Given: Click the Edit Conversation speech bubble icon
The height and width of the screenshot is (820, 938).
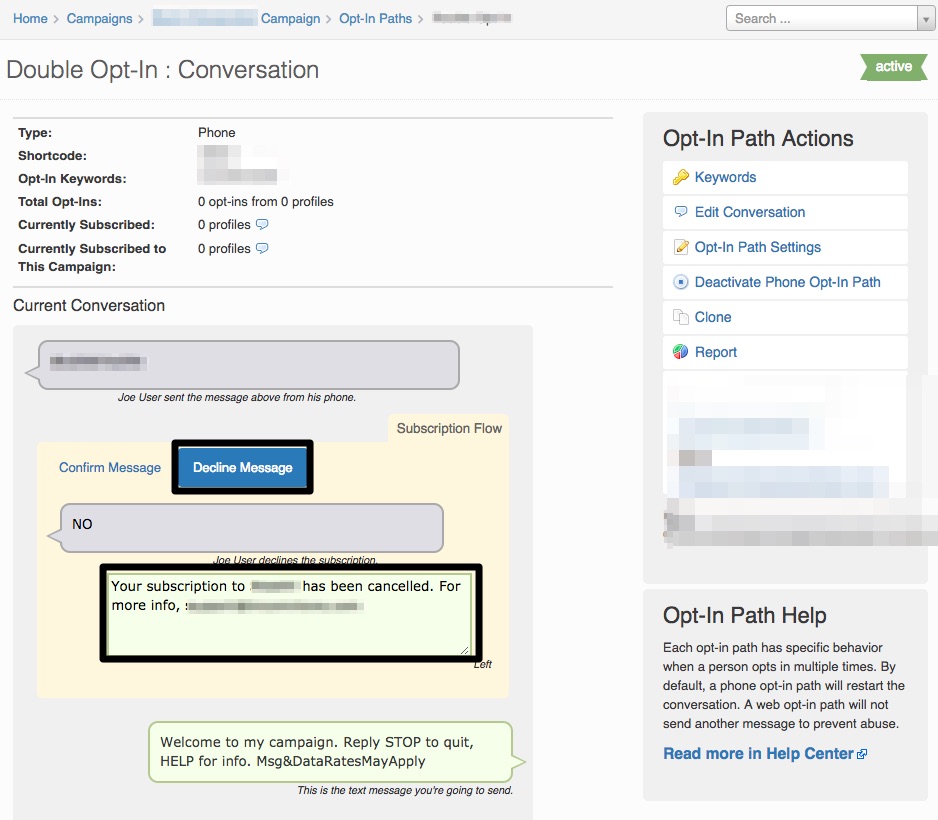Looking at the screenshot, I should click(681, 212).
